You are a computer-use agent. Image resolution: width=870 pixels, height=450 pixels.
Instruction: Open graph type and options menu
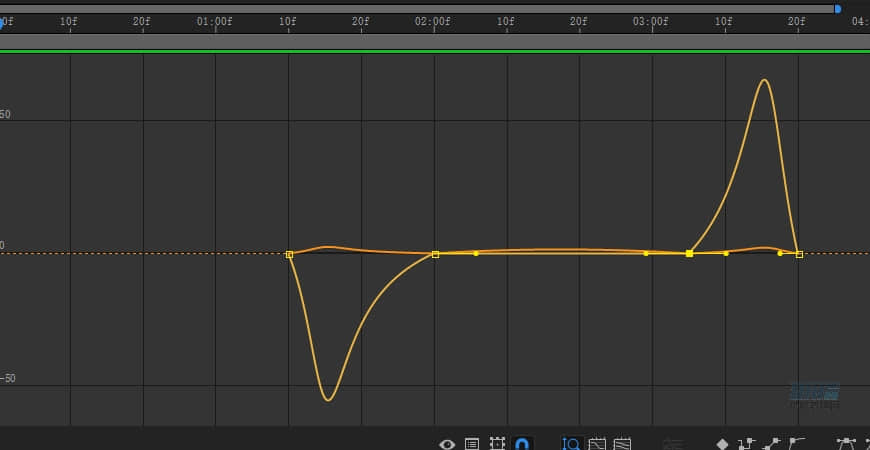point(472,443)
